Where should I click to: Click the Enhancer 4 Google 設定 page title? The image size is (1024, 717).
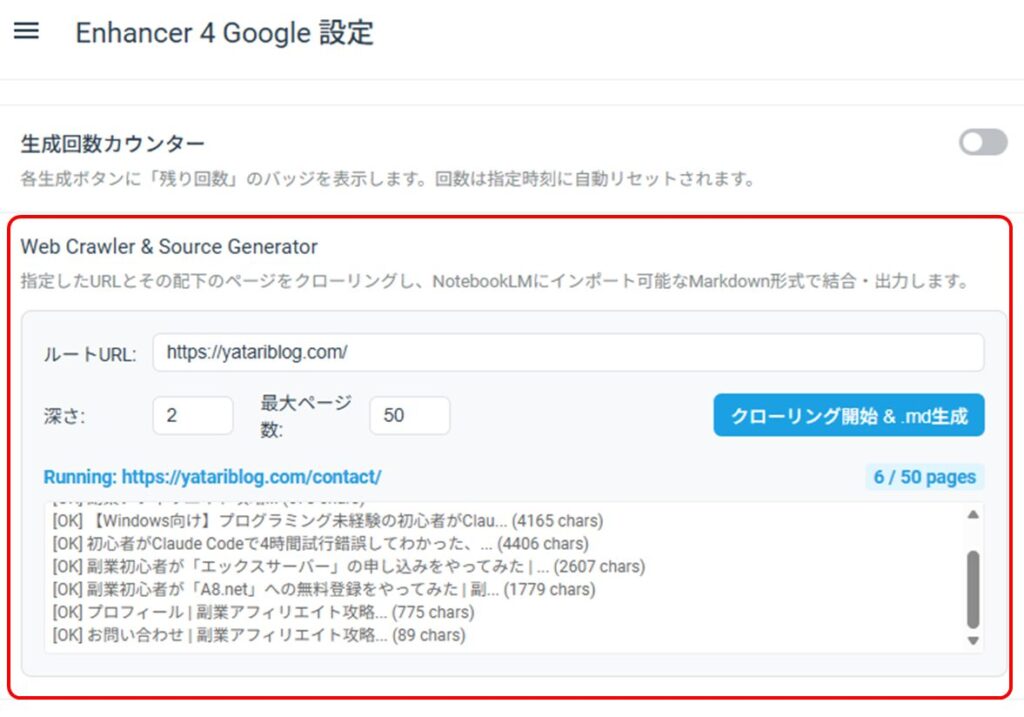point(224,32)
